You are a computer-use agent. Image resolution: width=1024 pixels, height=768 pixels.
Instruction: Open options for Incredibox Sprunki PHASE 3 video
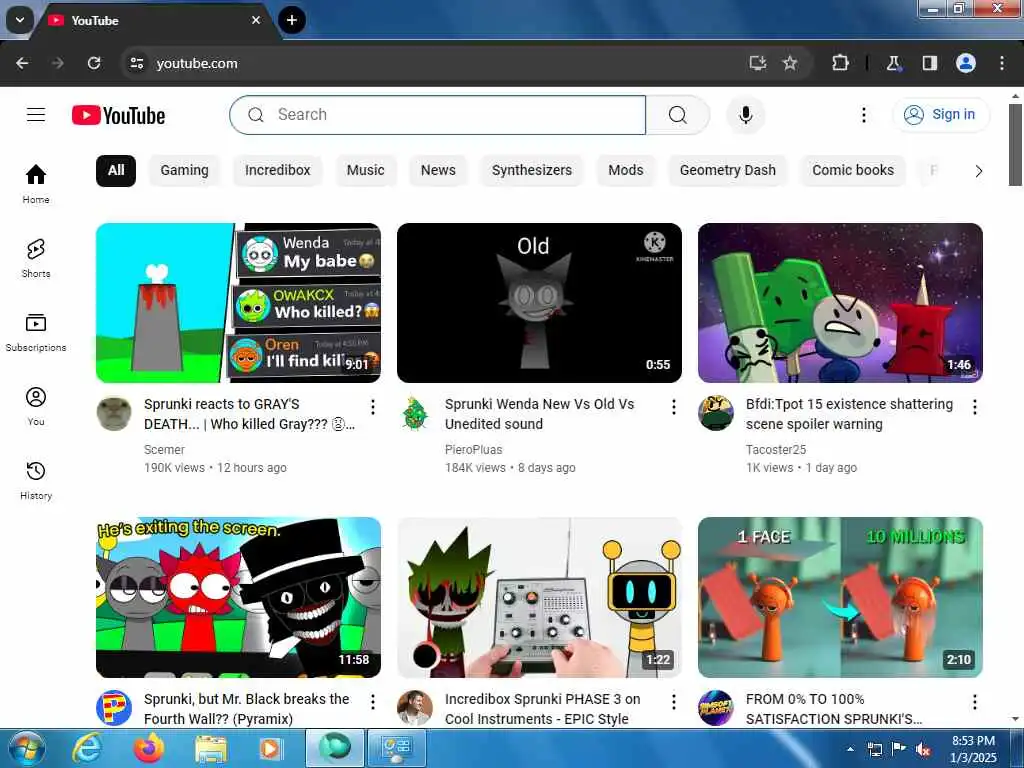(673, 702)
